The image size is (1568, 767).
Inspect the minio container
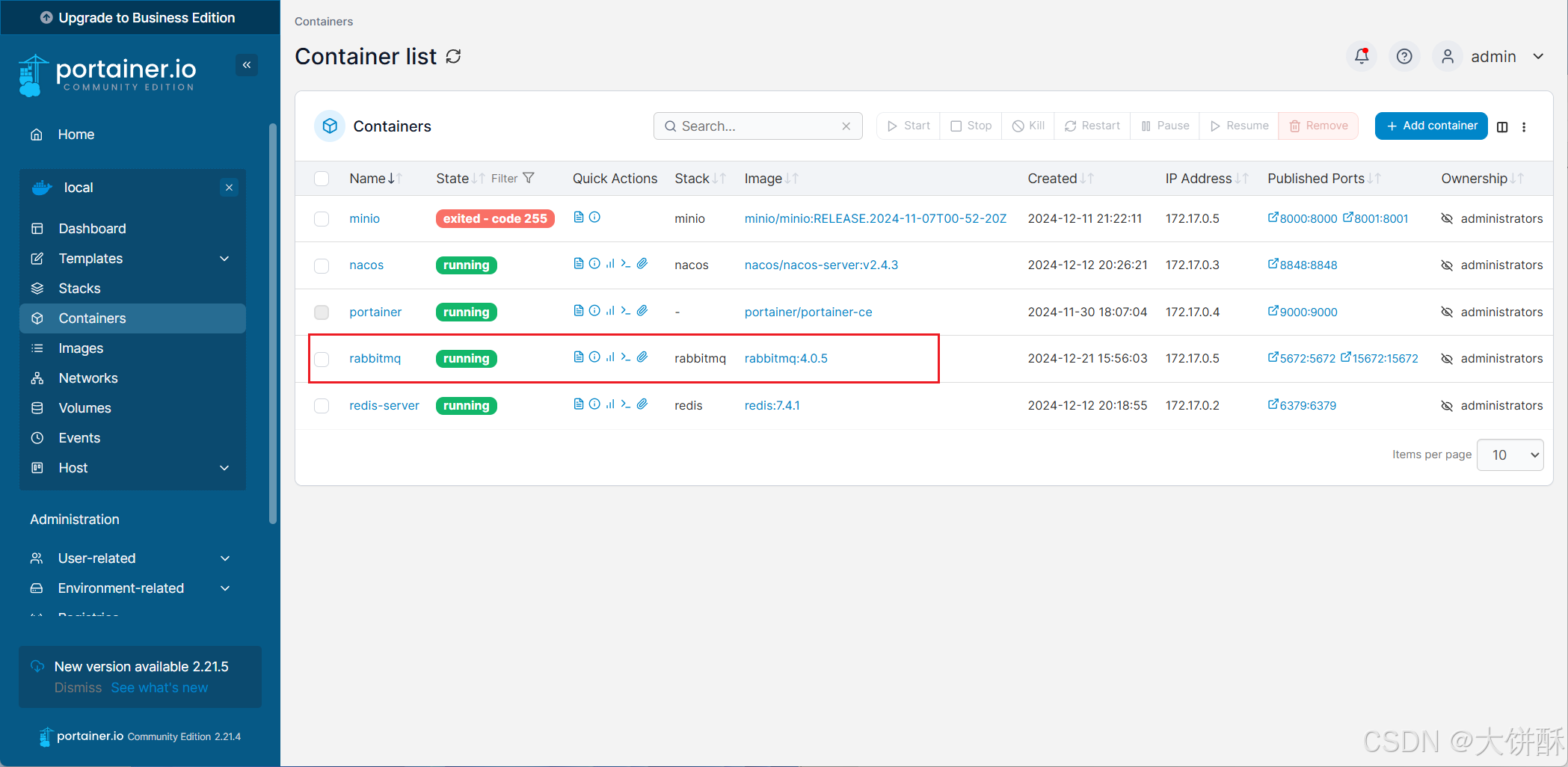click(x=594, y=217)
